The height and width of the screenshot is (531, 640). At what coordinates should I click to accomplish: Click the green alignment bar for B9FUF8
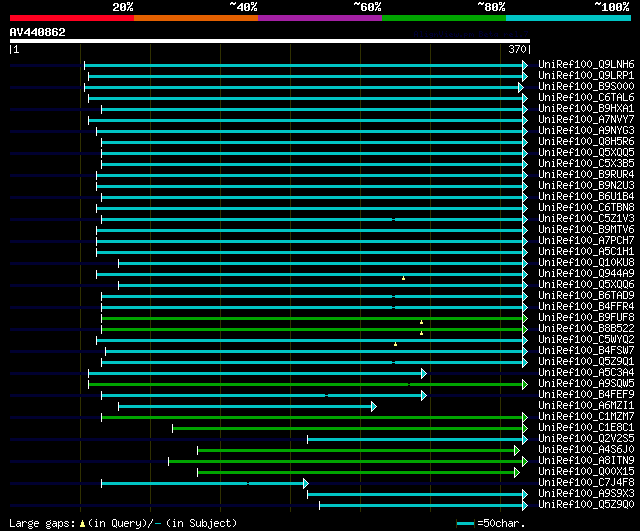pos(315,318)
